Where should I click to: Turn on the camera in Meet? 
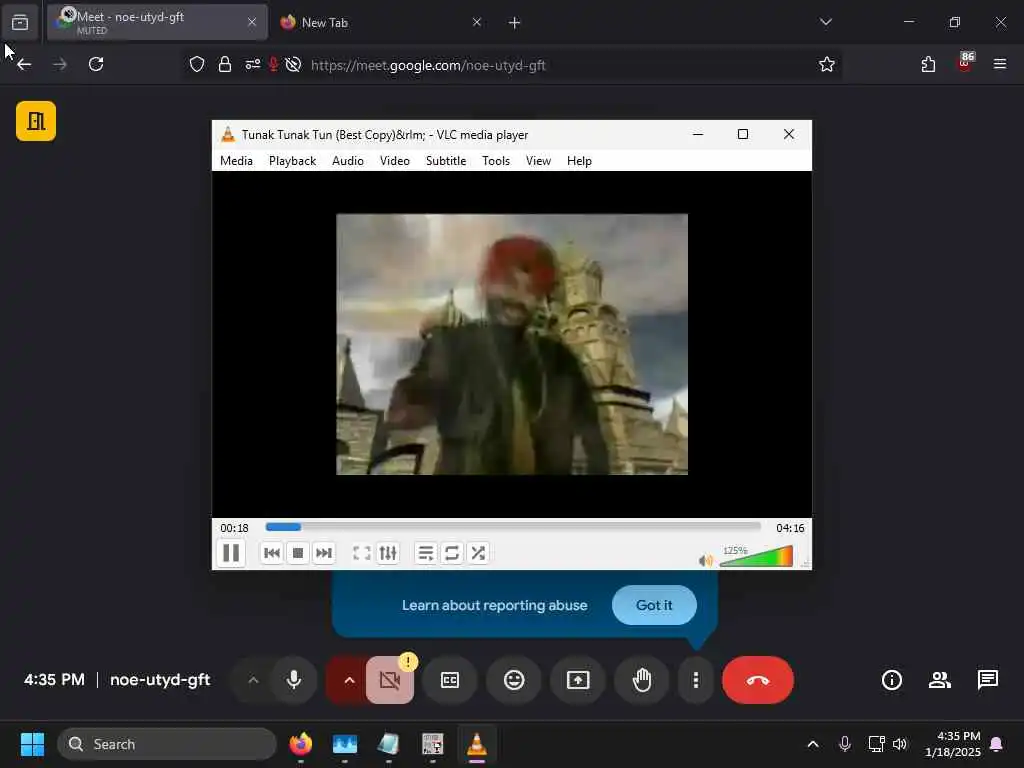[x=390, y=680]
